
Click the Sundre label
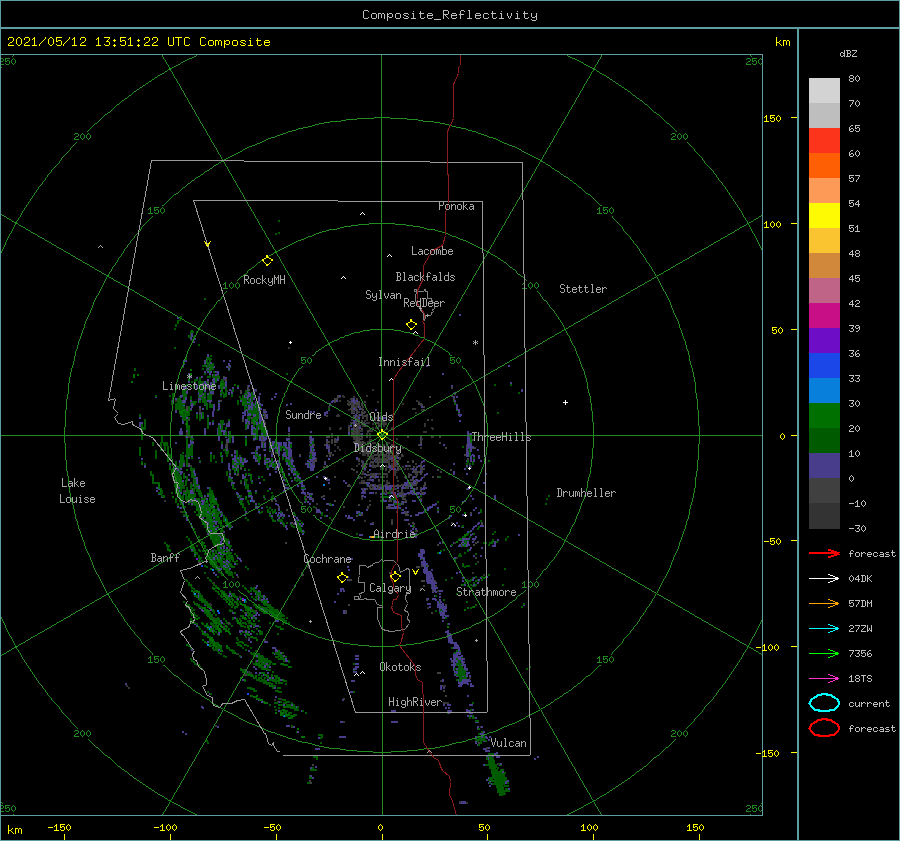[x=303, y=414]
